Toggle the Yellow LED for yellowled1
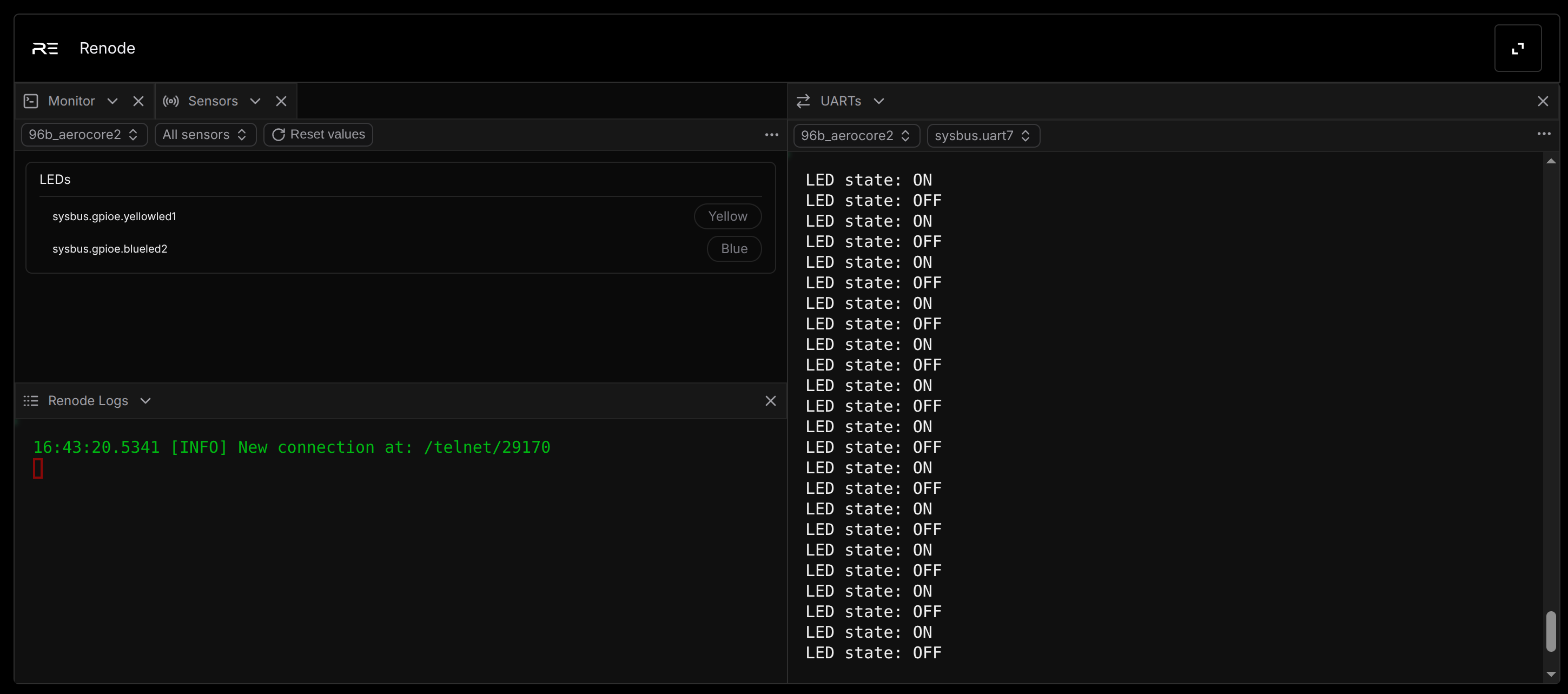 pos(727,216)
